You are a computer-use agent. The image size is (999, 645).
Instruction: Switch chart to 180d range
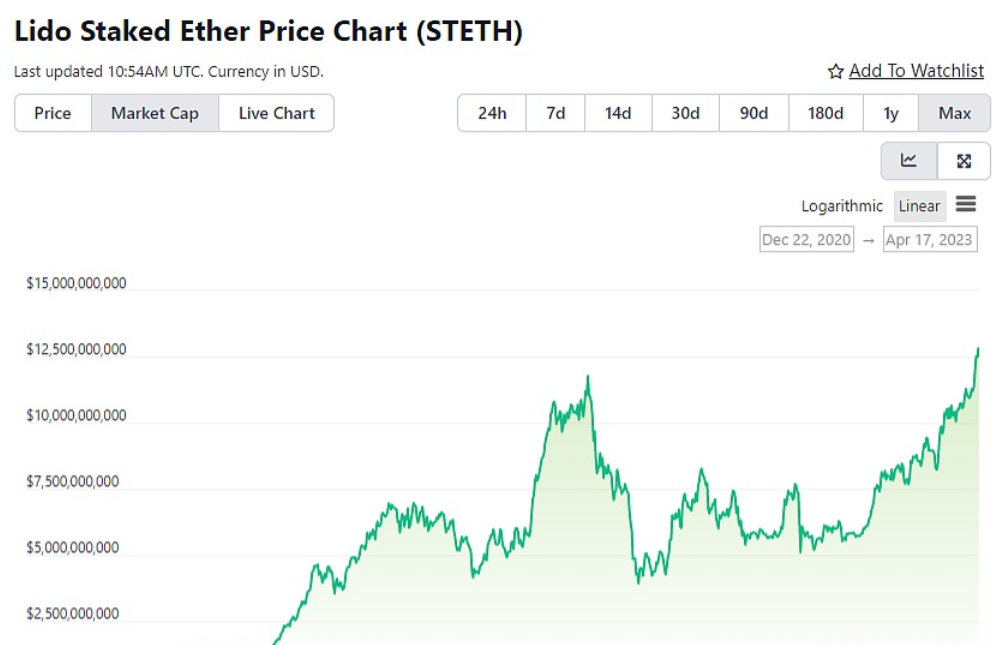click(825, 113)
